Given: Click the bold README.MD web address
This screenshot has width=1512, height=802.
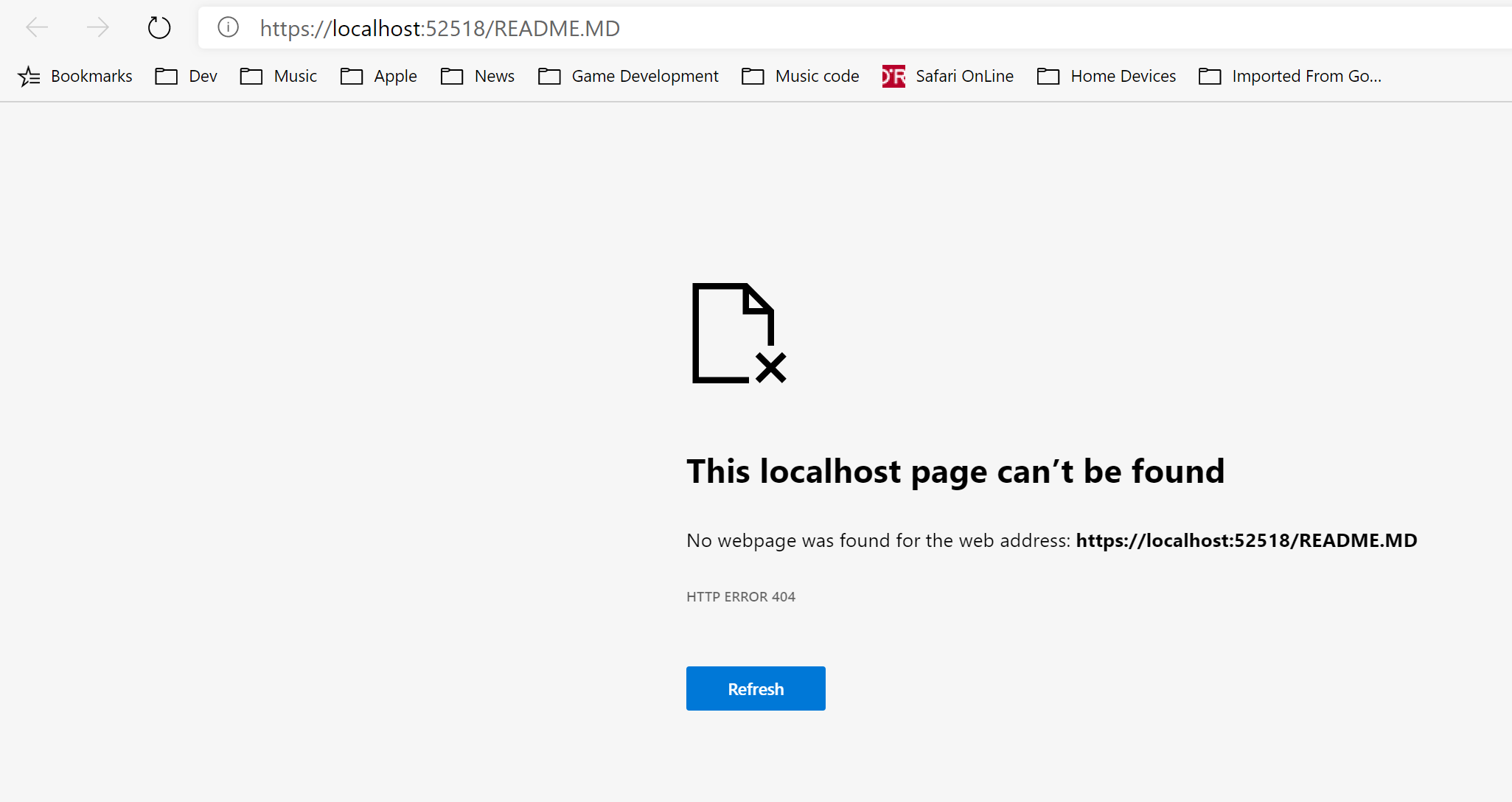Looking at the screenshot, I should [1246, 540].
